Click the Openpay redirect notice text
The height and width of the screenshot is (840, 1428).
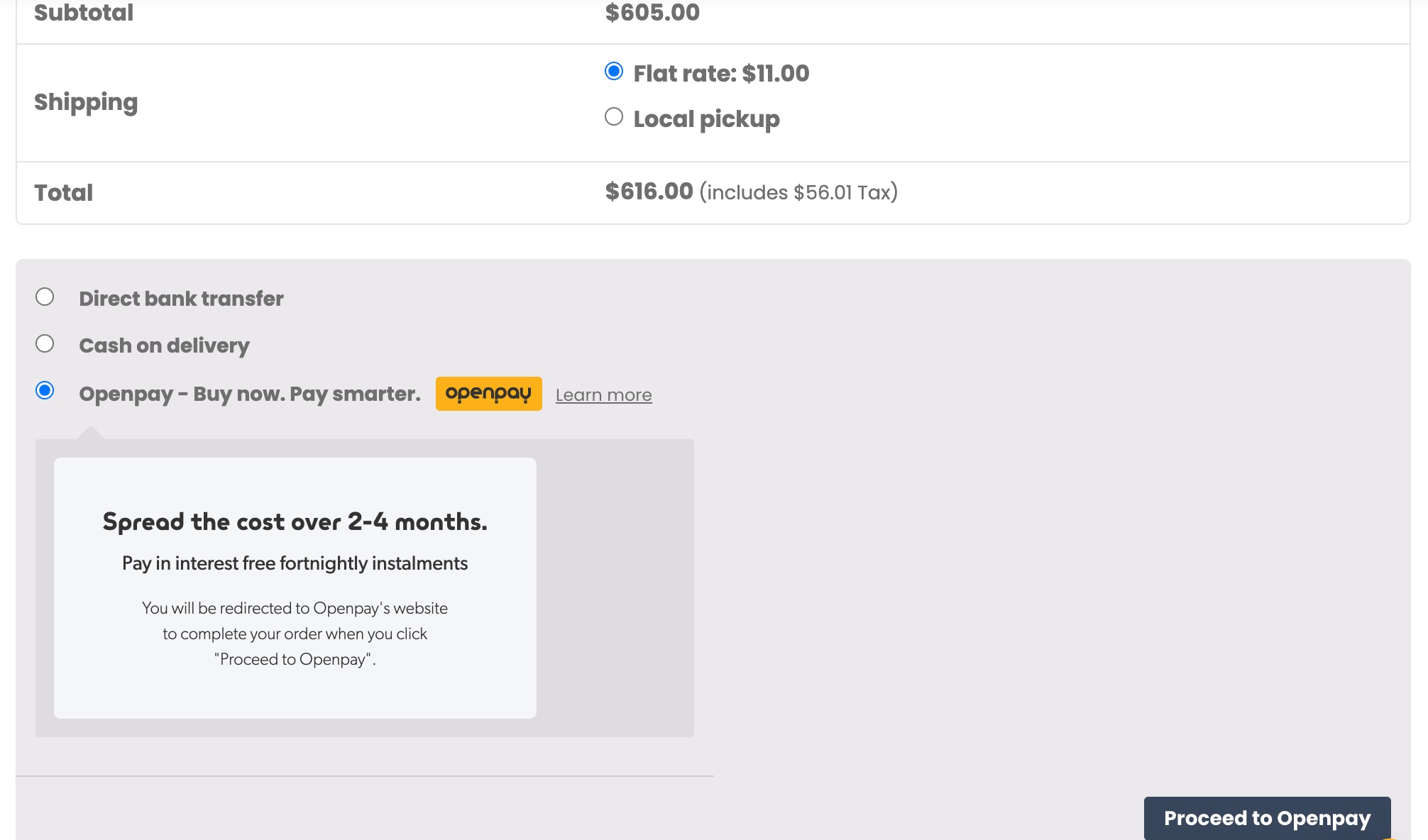[295, 634]
